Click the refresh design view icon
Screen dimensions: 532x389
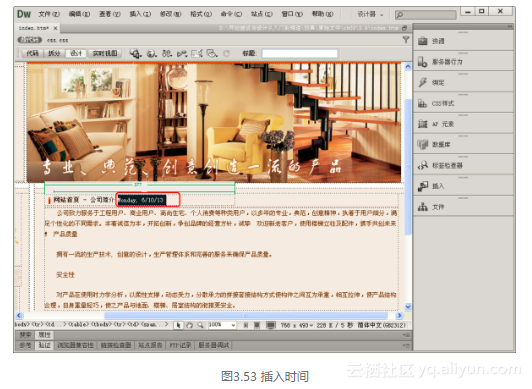point(226,54)
